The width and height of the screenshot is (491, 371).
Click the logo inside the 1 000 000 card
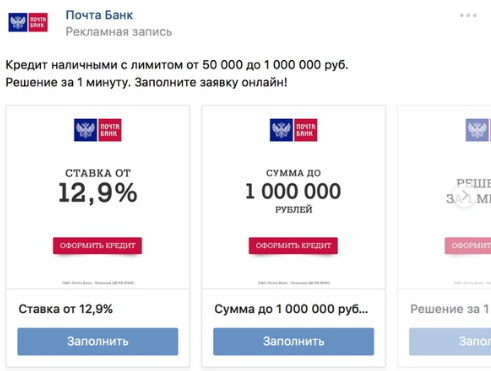click(x=293, y=130)
